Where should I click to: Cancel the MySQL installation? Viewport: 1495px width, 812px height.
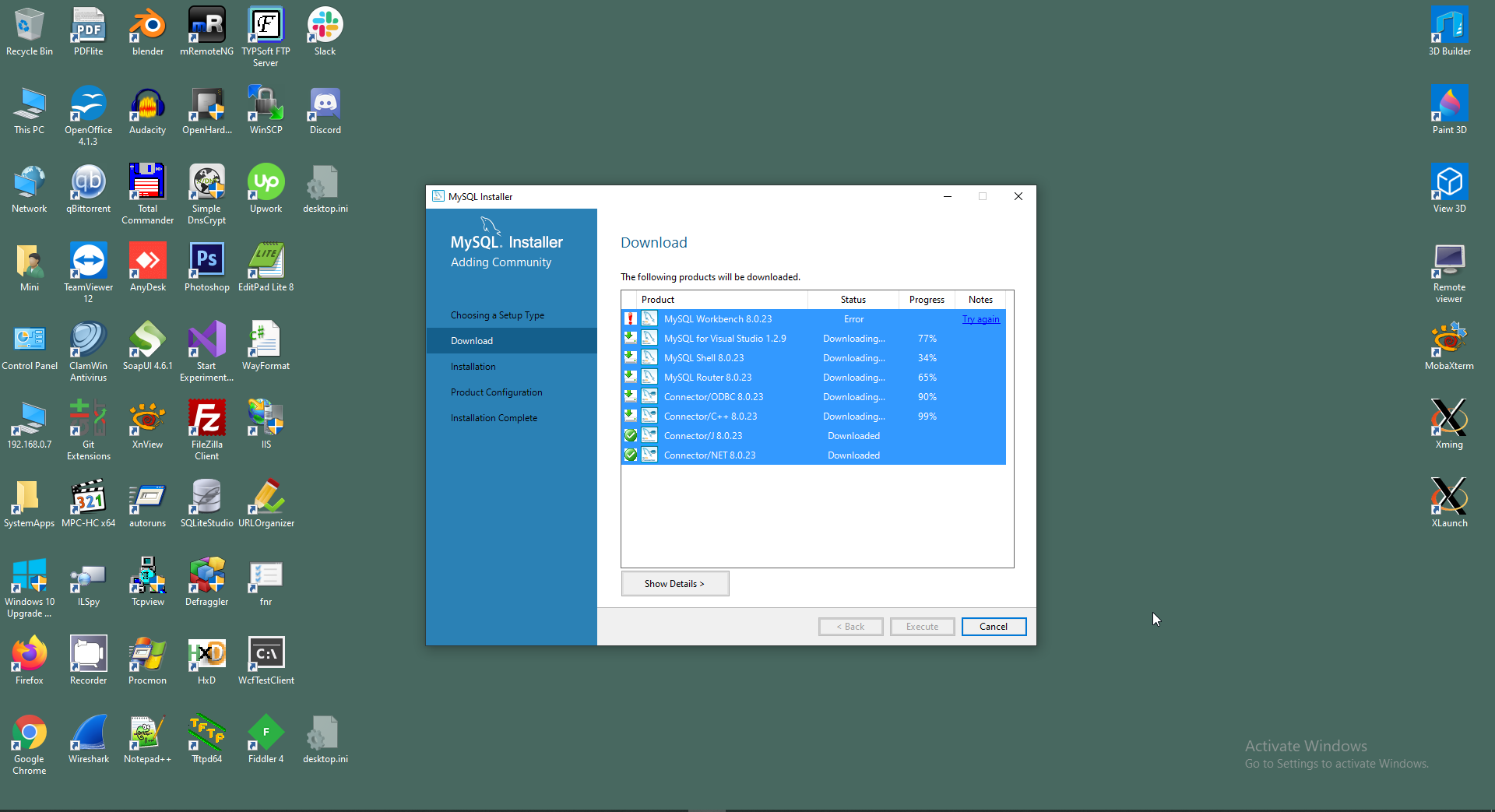pyautogui.click(x=994, y=627)
